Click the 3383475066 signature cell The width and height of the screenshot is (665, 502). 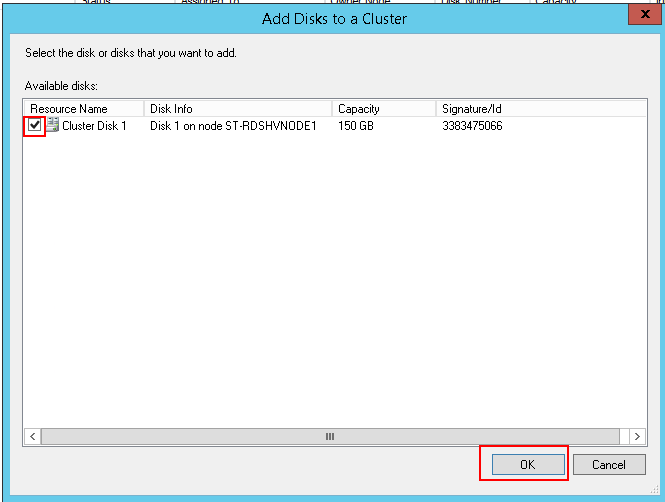472,126
